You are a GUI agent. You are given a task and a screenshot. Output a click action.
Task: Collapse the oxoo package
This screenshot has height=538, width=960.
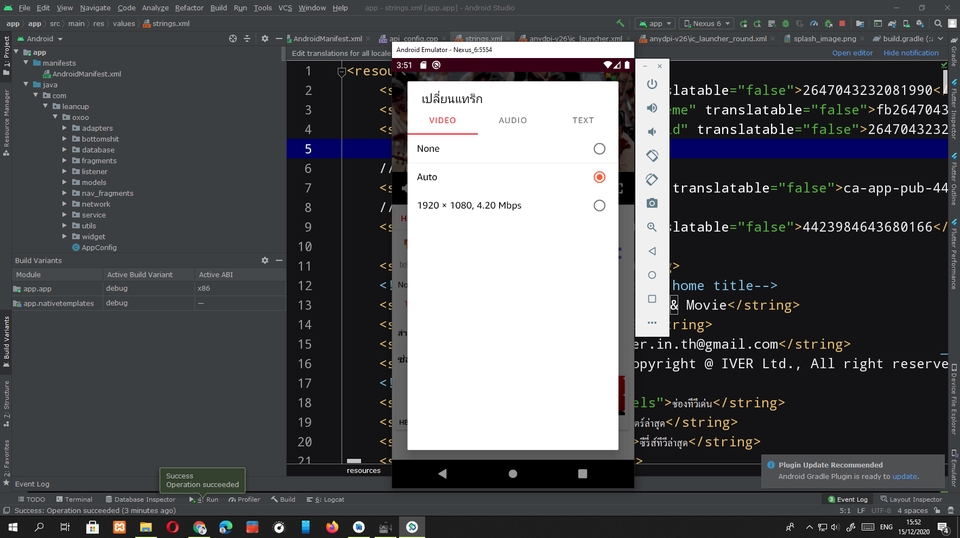pos(55,117)
